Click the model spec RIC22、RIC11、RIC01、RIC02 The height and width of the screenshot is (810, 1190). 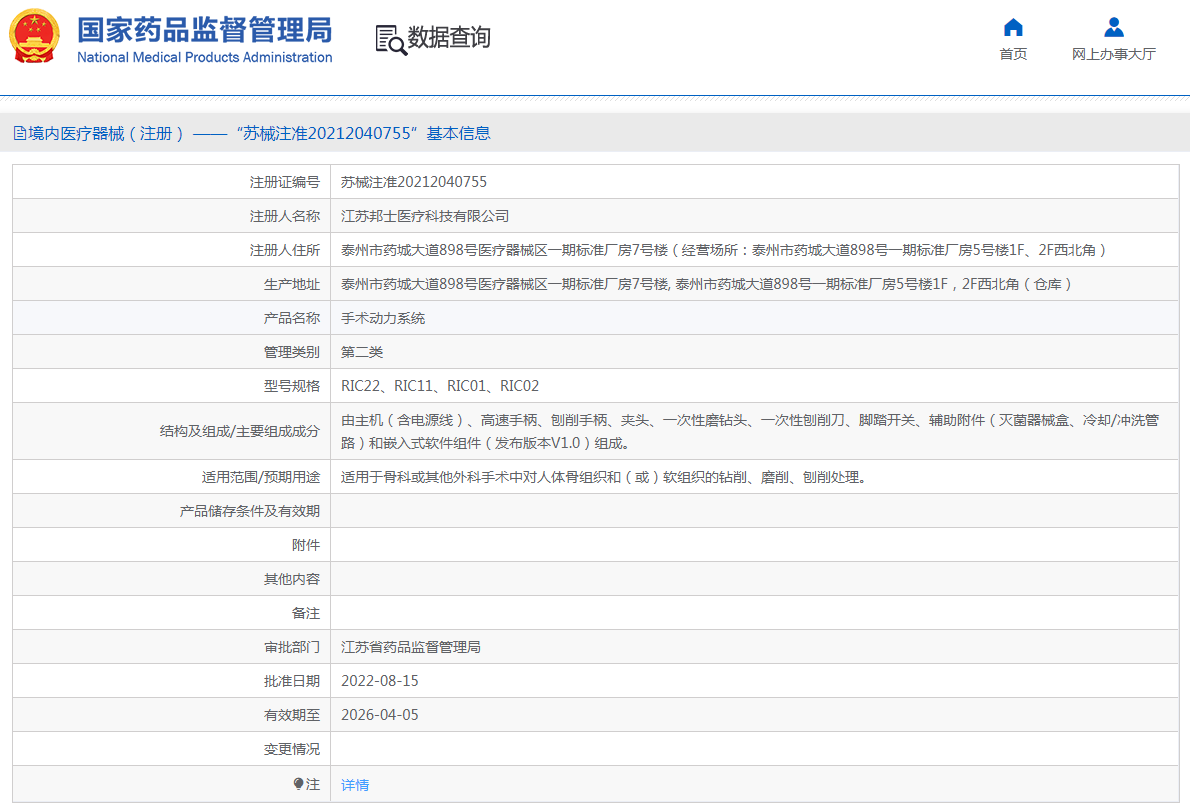point(440,386)
